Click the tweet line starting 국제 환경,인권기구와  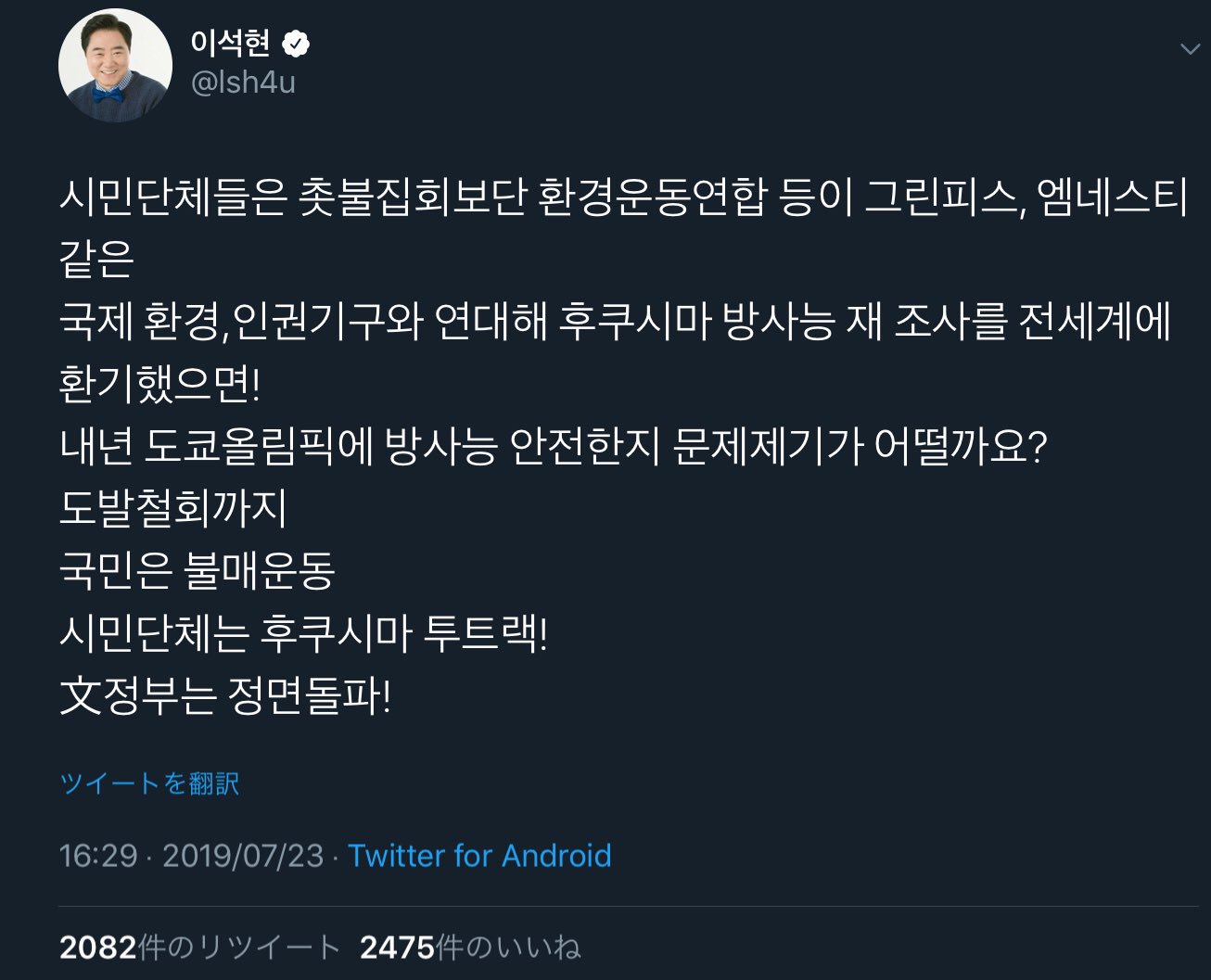pyautogui.click(x=615, y=322)
